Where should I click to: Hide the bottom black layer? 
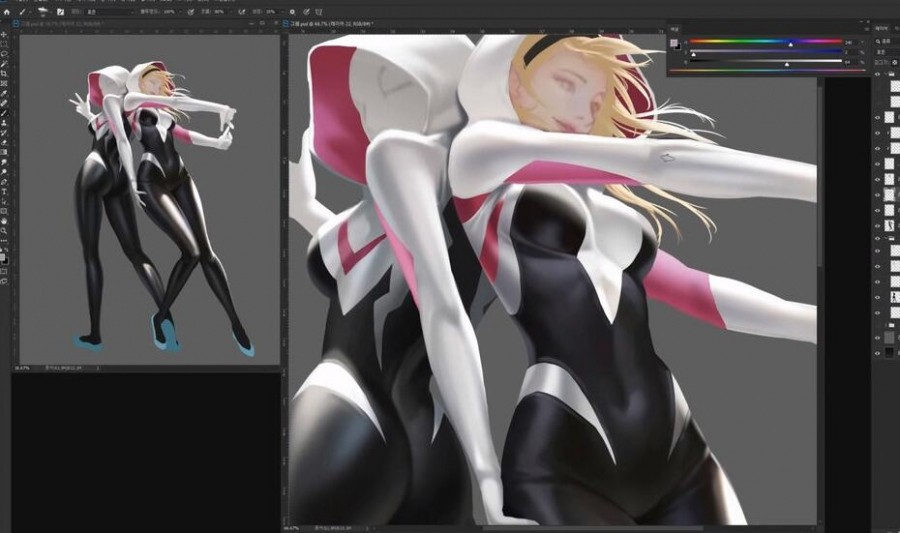point(877,353)
